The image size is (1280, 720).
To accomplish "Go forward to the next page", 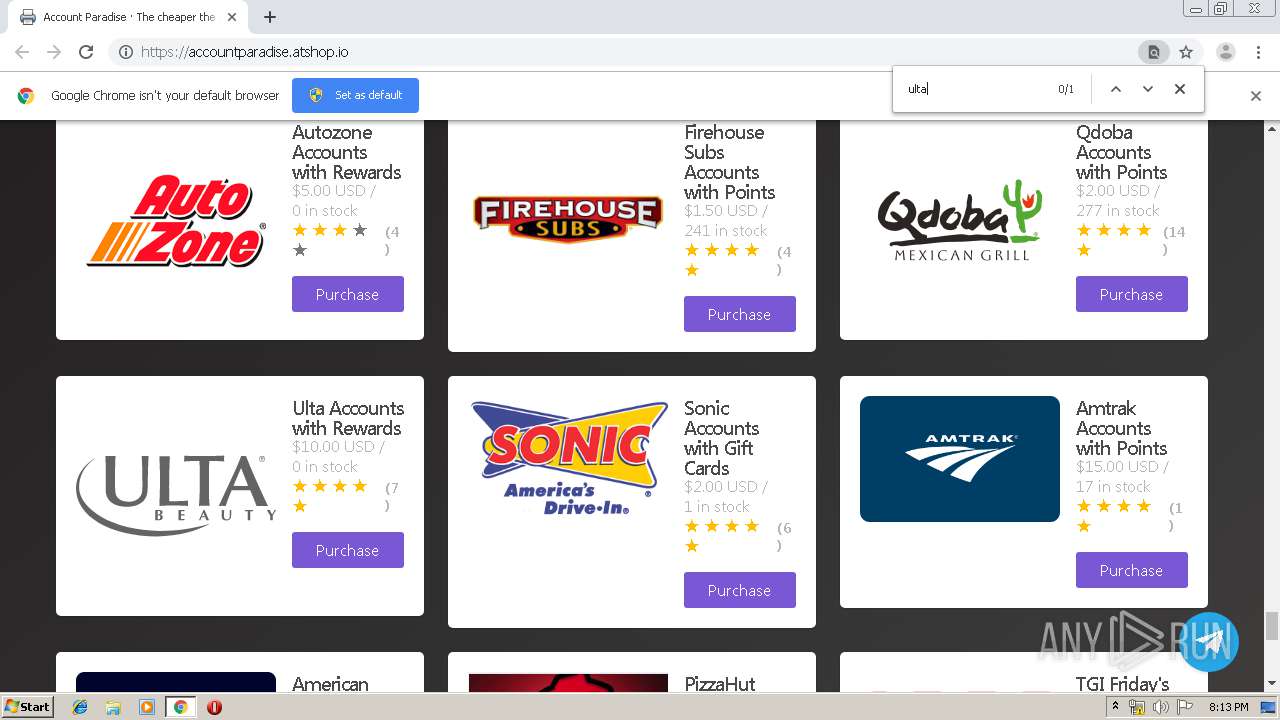I will (x=54, y=52).
